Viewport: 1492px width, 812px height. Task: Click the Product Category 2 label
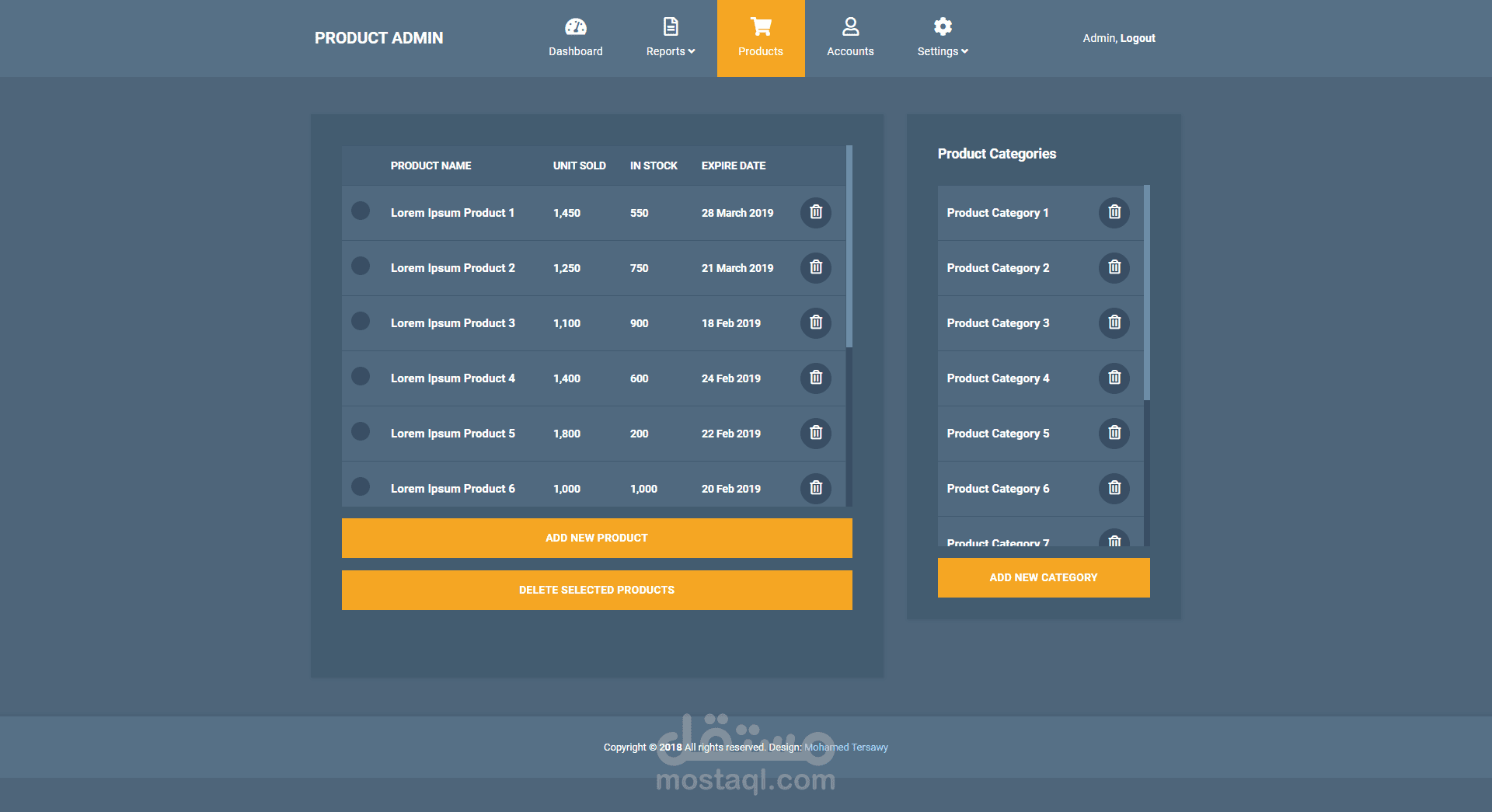pyautogui.click(x=998, y=268)
